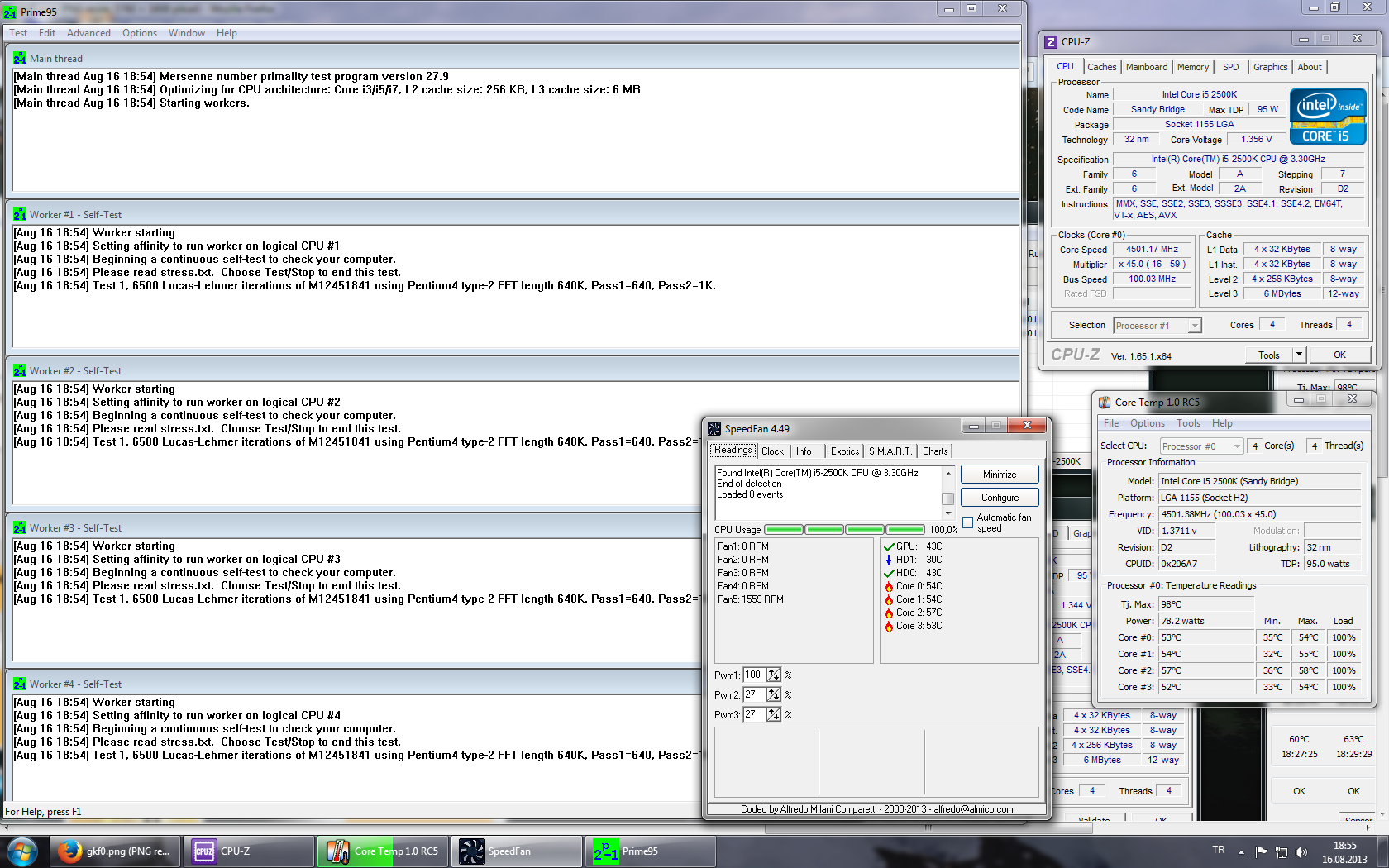
Task: Open the Help menu in Core Temp
Action: [1222, 423]
